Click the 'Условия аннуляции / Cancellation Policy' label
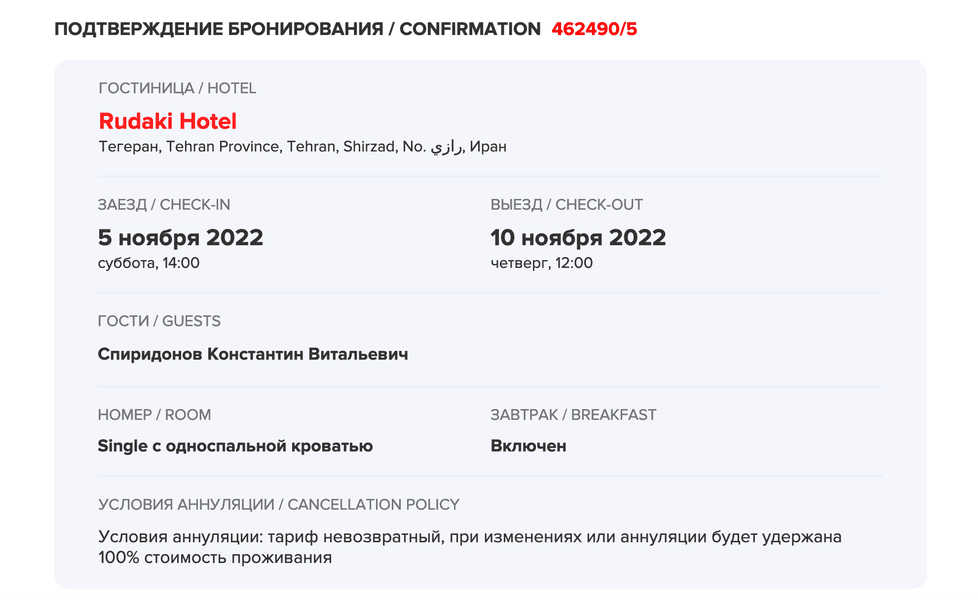The width and height of the screenshot is (978, 600). tap(279, 505)
